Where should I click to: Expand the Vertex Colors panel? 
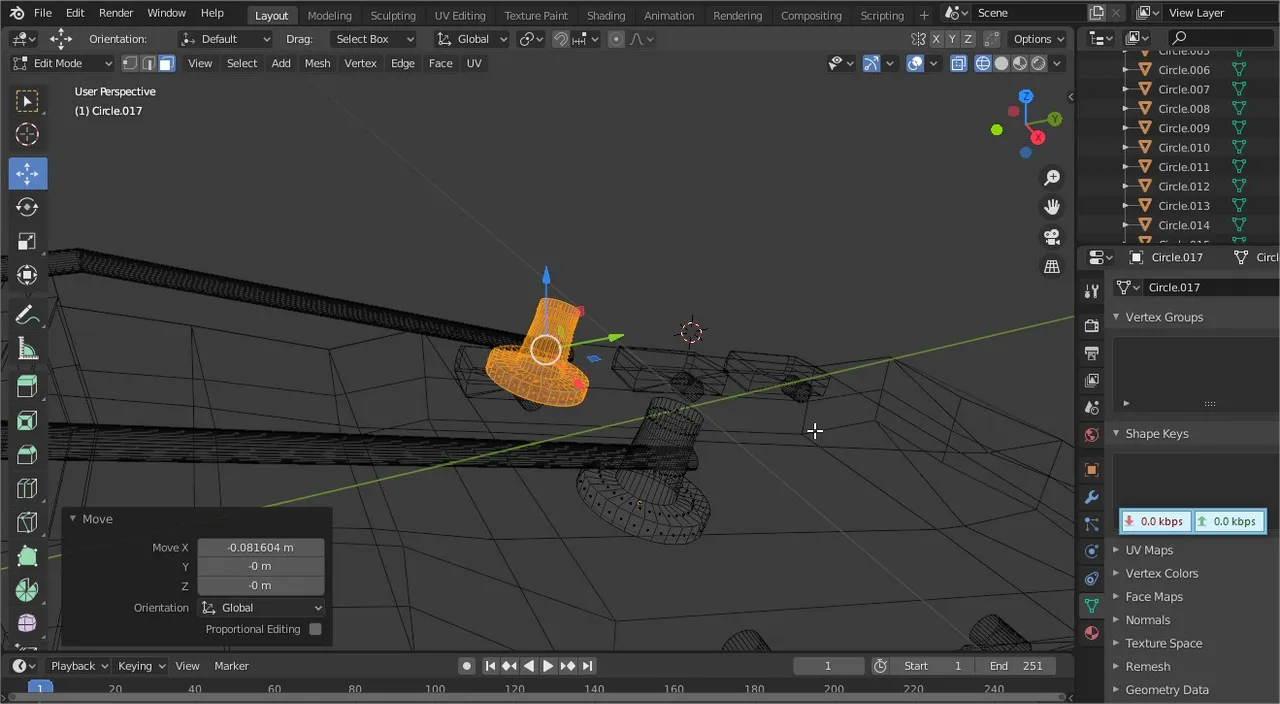click(x=1160, y=573)
